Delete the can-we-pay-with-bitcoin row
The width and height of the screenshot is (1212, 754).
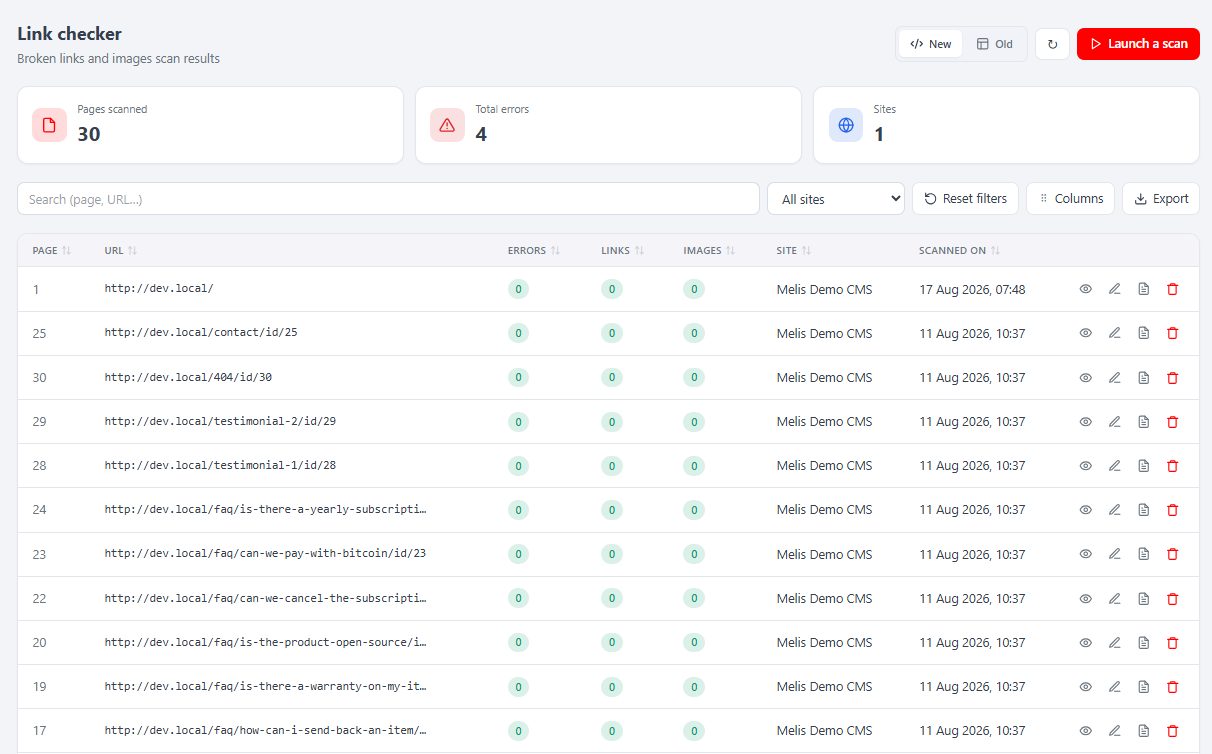[1173, 554]
